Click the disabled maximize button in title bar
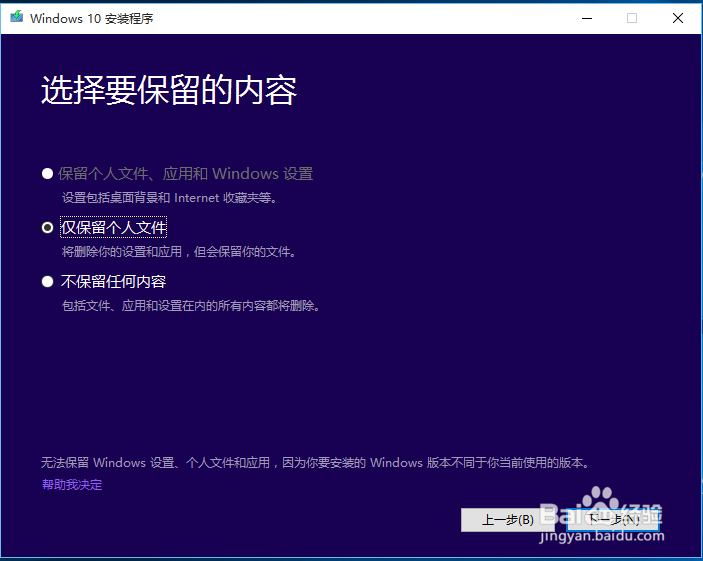This screenshot has width=703, height=561. (632, 18)
